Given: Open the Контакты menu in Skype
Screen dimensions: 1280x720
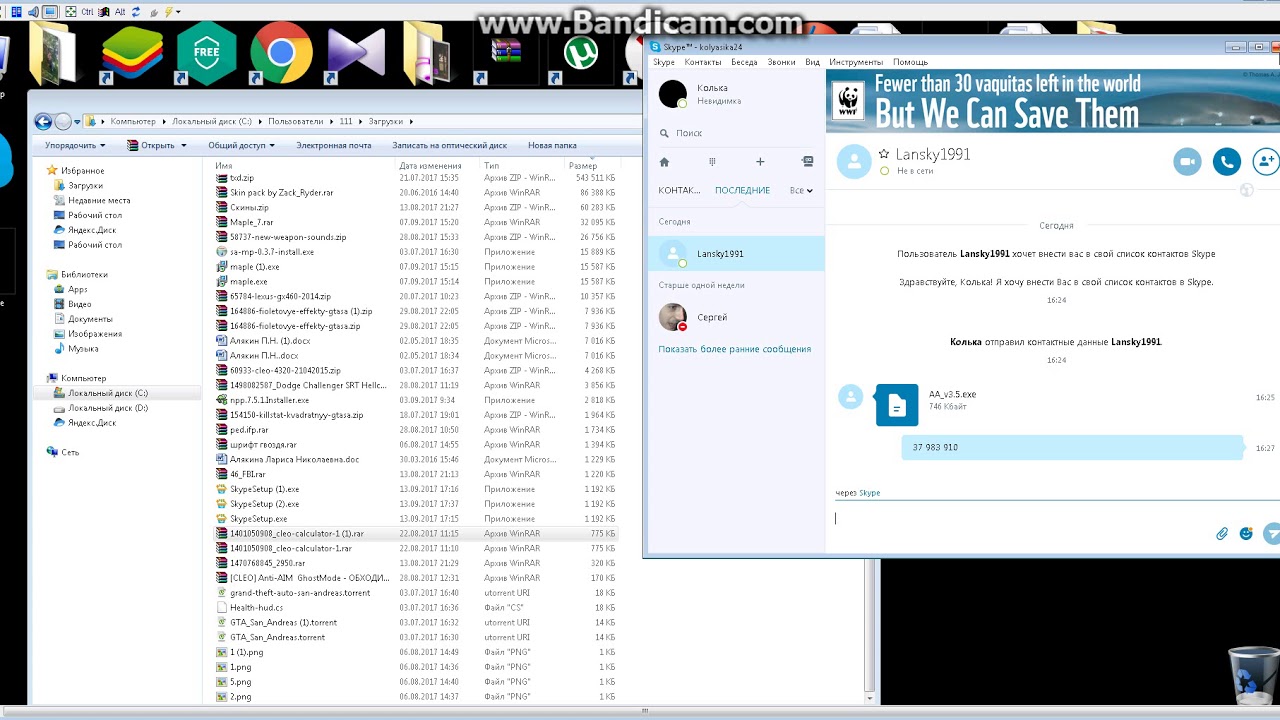Looking at the screenshot, I should tap(702, 62).
